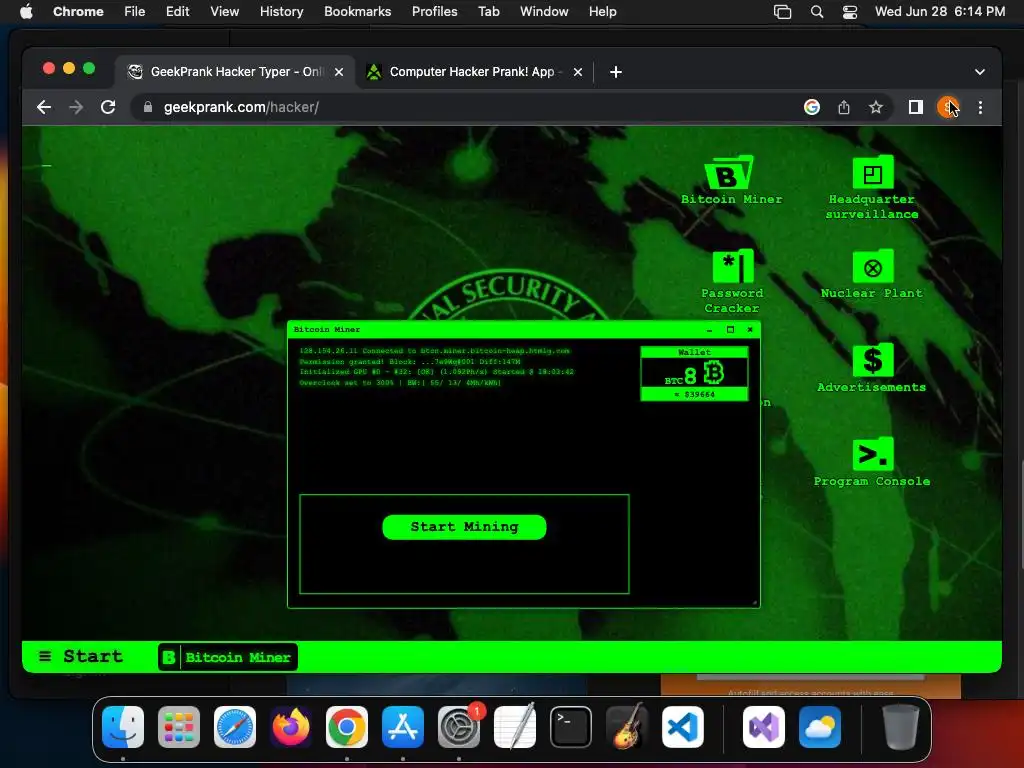Screen dimensions: 1024x768
Task: Open the Bitcoin Miner desktop icon
Action: [731, 181]
